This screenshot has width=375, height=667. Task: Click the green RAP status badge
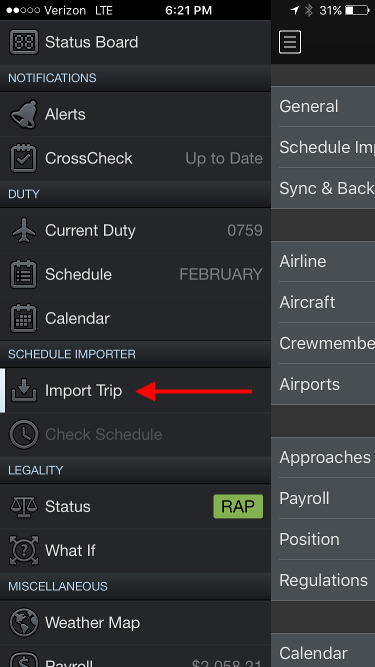[x=238, y=506]
